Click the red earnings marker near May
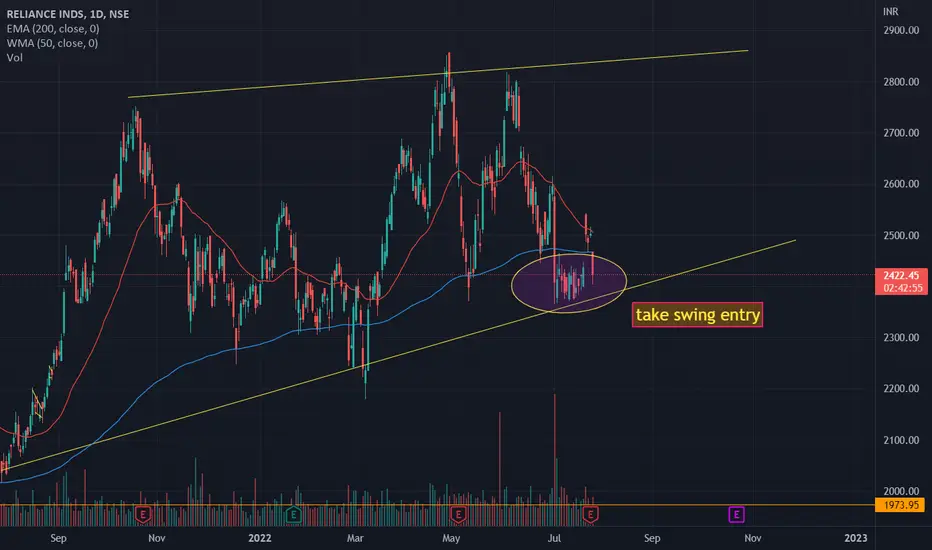 458,514
